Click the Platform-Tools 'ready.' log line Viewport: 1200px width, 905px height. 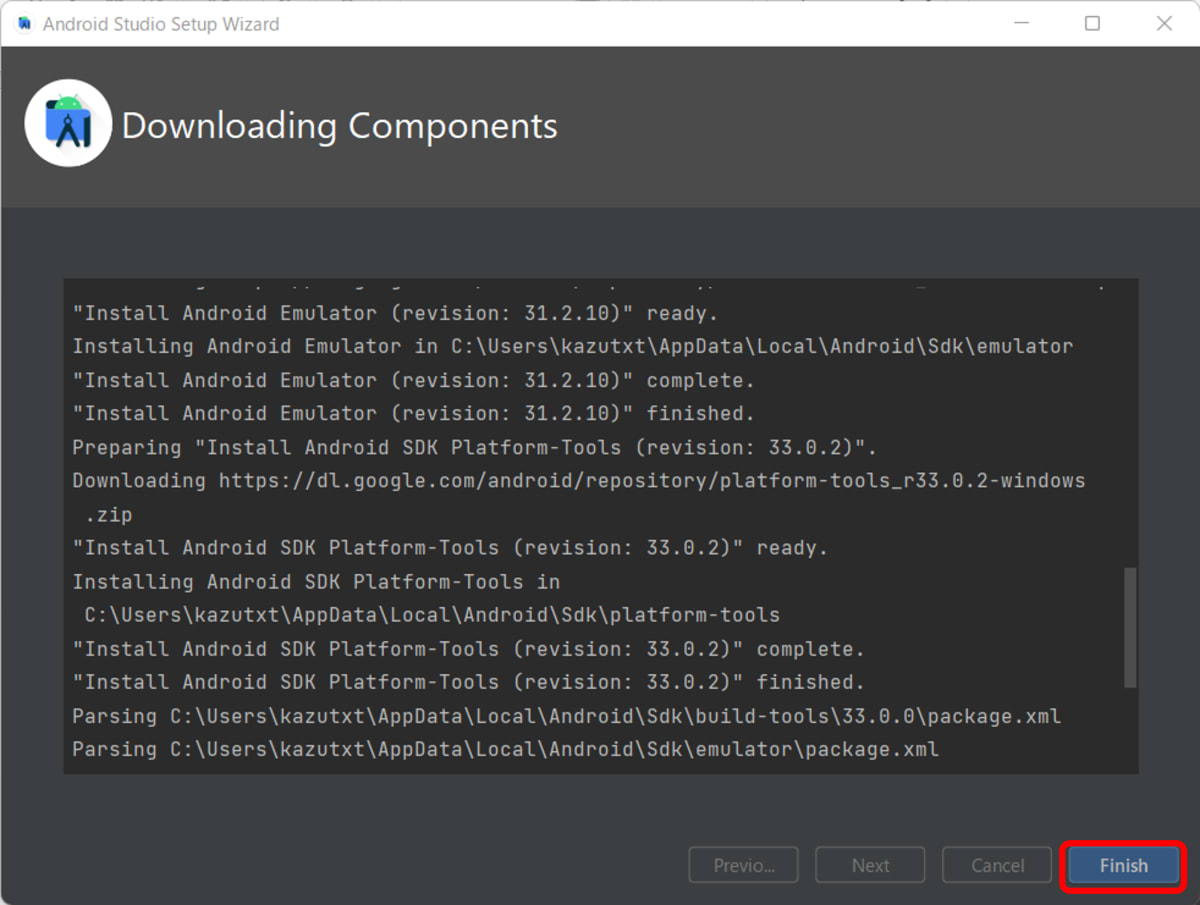pyautogui.click(x=450, y=548)
